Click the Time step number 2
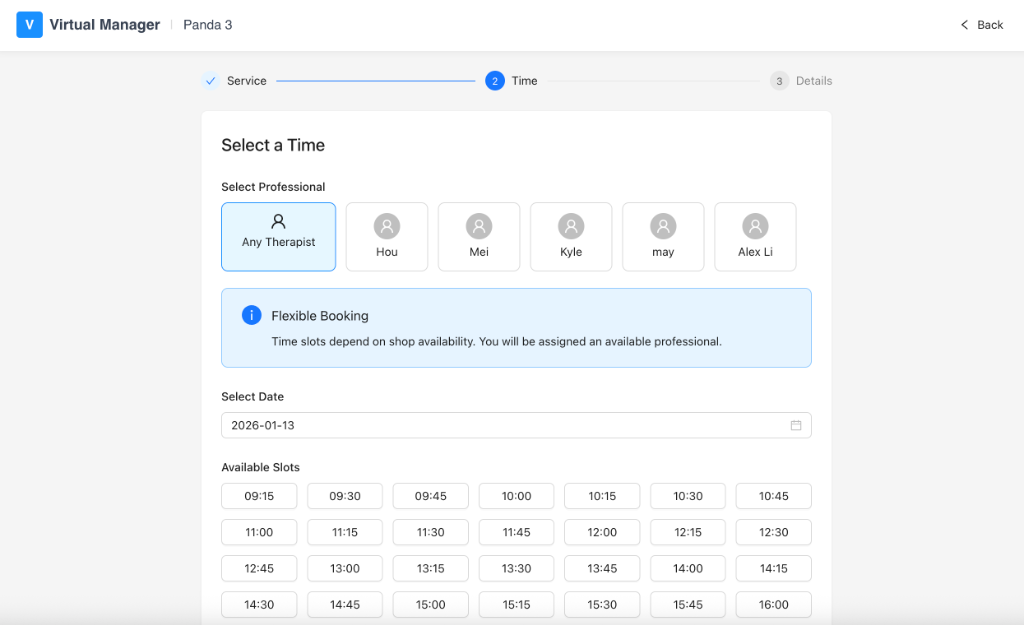1024x625 pixels. tap(495, 81)
